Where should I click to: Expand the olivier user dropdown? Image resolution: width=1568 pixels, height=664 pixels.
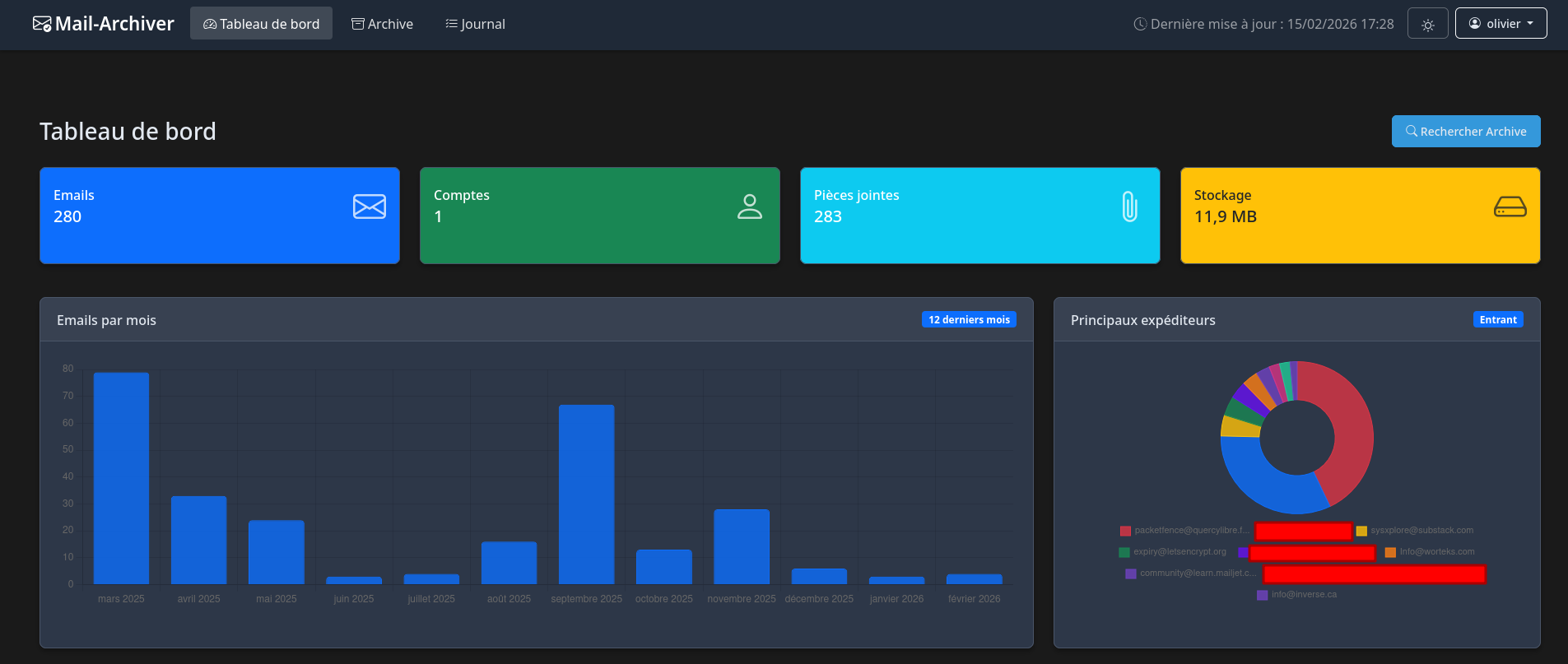(1501, 23)
